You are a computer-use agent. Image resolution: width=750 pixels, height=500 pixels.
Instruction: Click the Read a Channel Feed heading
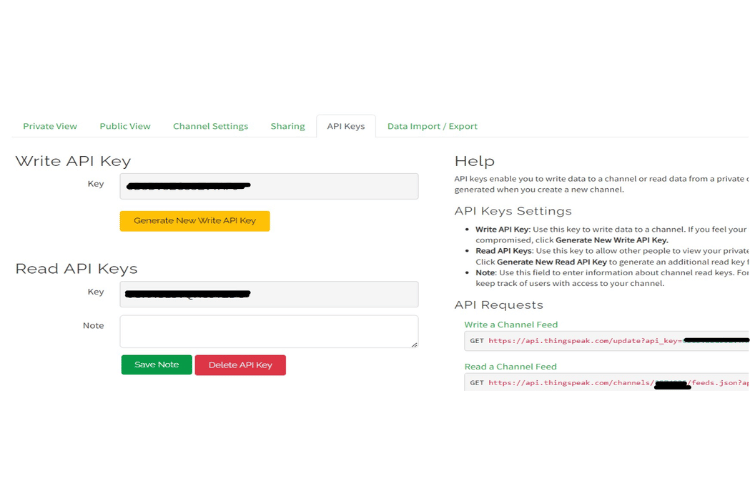[510, 367]
